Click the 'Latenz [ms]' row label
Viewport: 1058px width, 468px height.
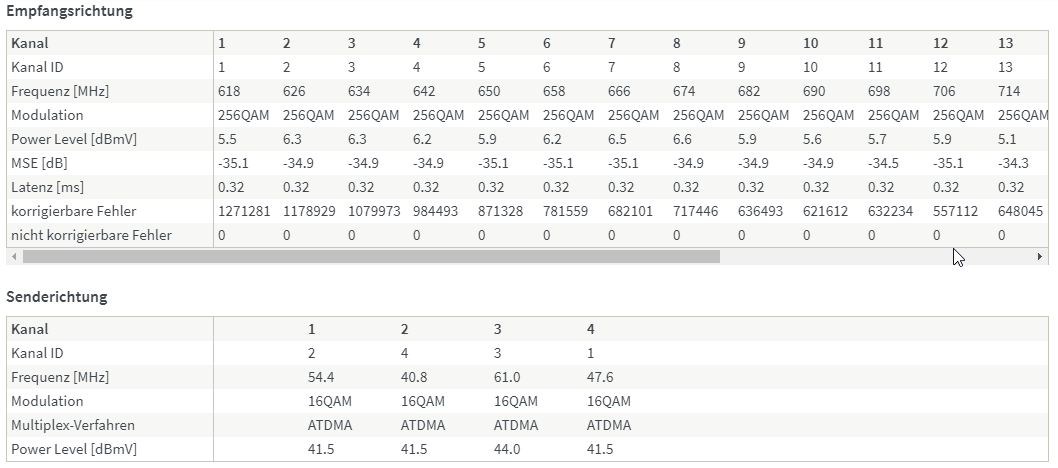click(46, 187)
